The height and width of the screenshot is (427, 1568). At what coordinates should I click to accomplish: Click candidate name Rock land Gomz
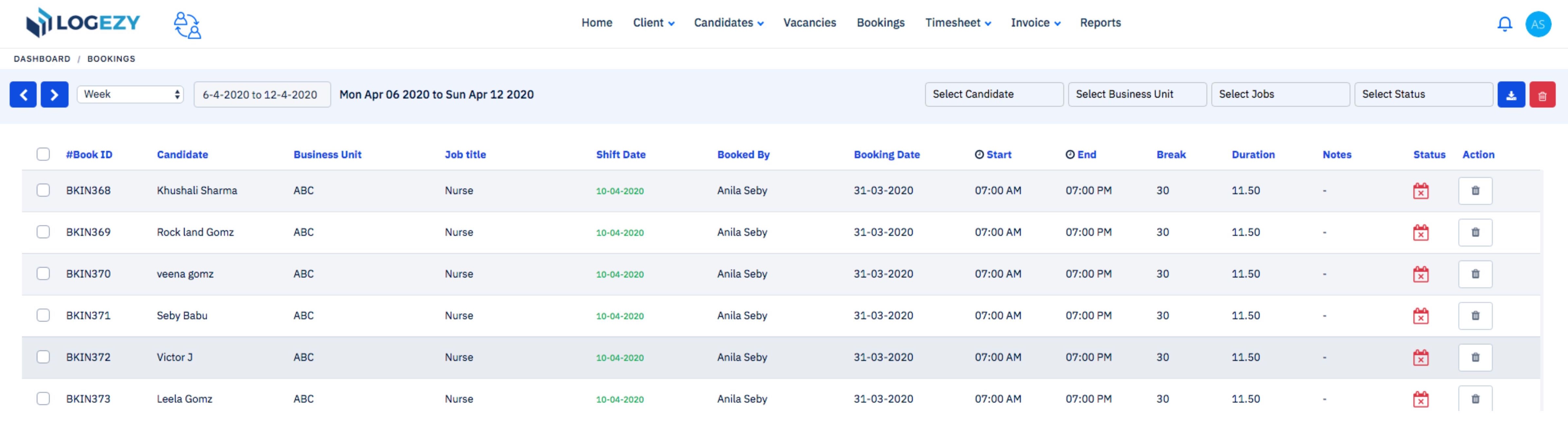click(195, 232)
